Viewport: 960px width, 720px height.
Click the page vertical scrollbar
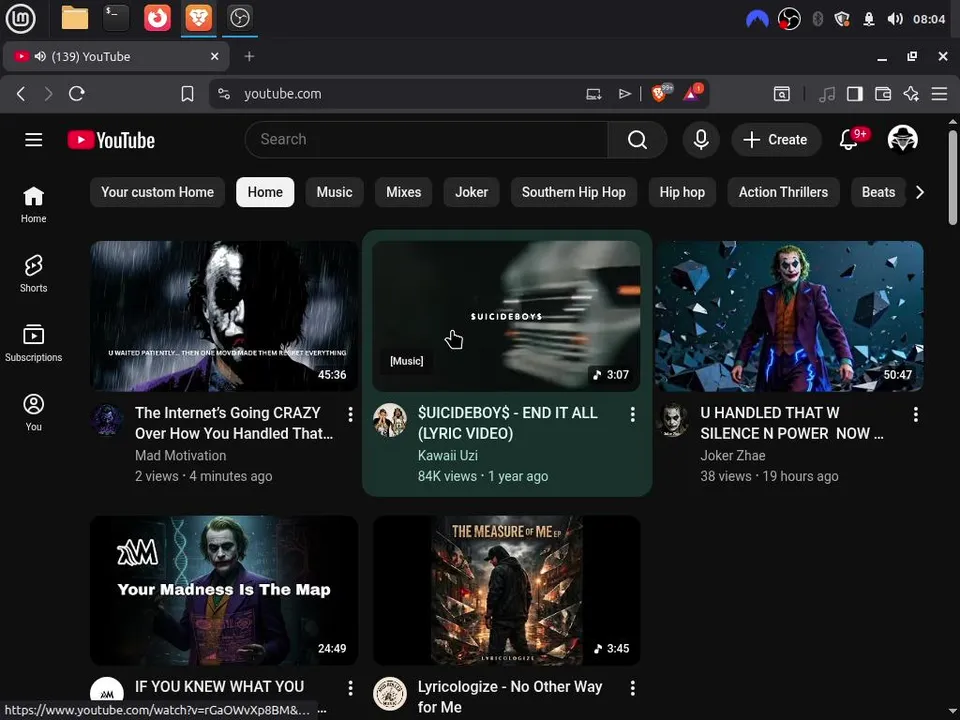(x=953, y=178)
